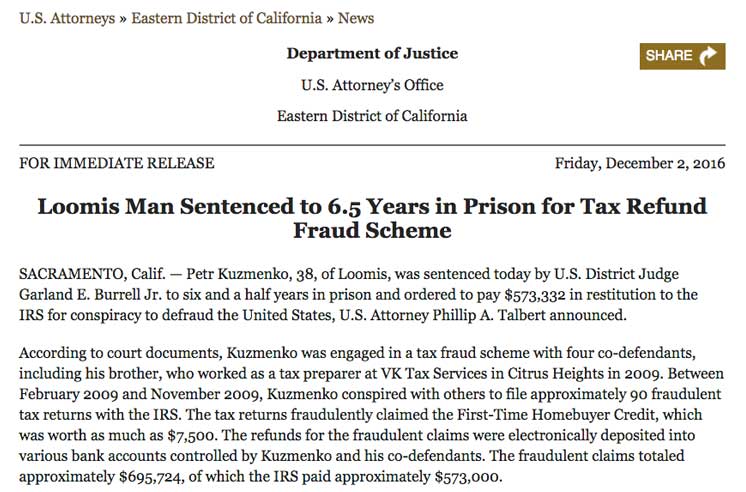746x492 pixels.
Task: Open the SHARE button
Action: 682,56
